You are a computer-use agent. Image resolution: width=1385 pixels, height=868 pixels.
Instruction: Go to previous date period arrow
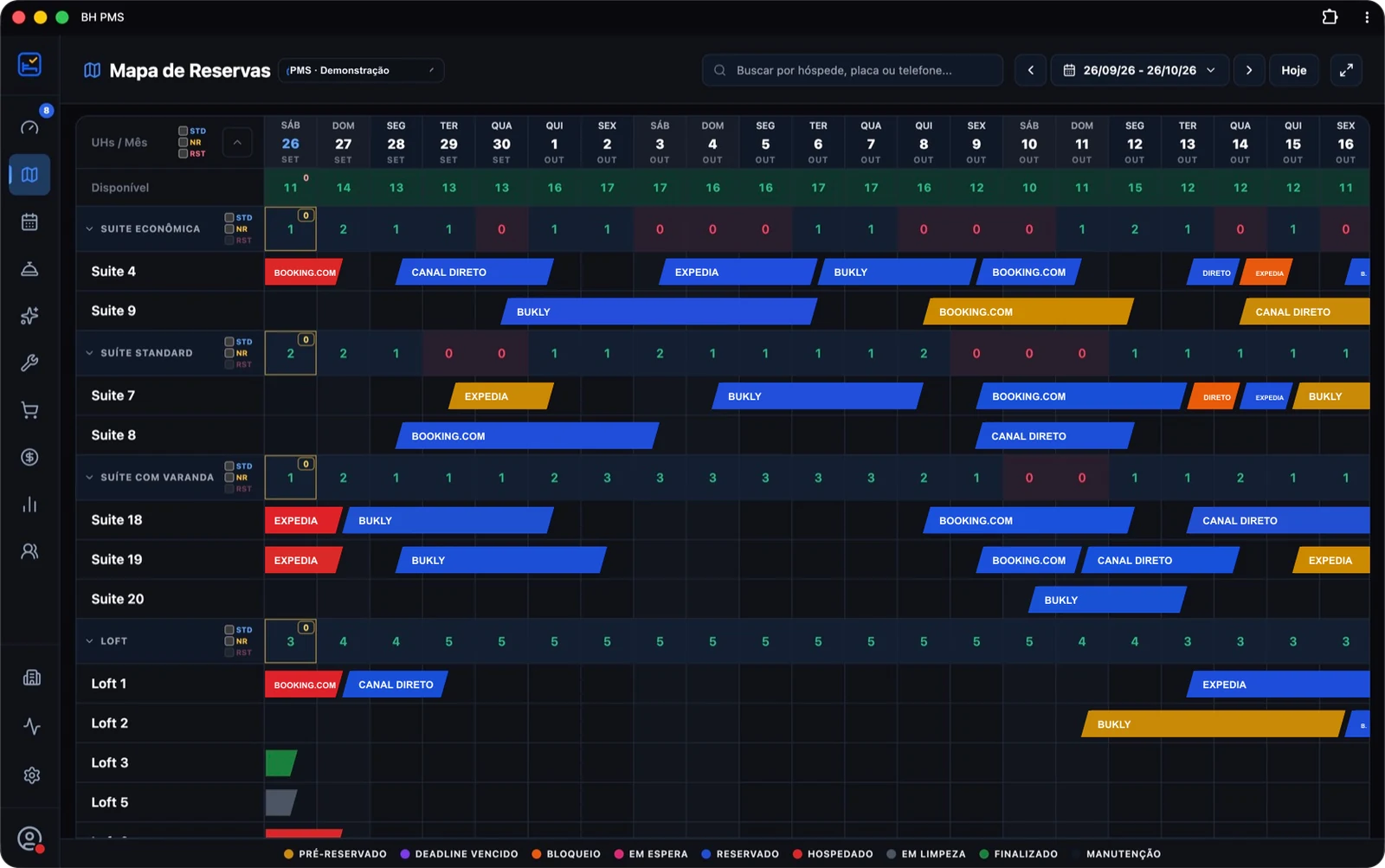point(1030,70)
